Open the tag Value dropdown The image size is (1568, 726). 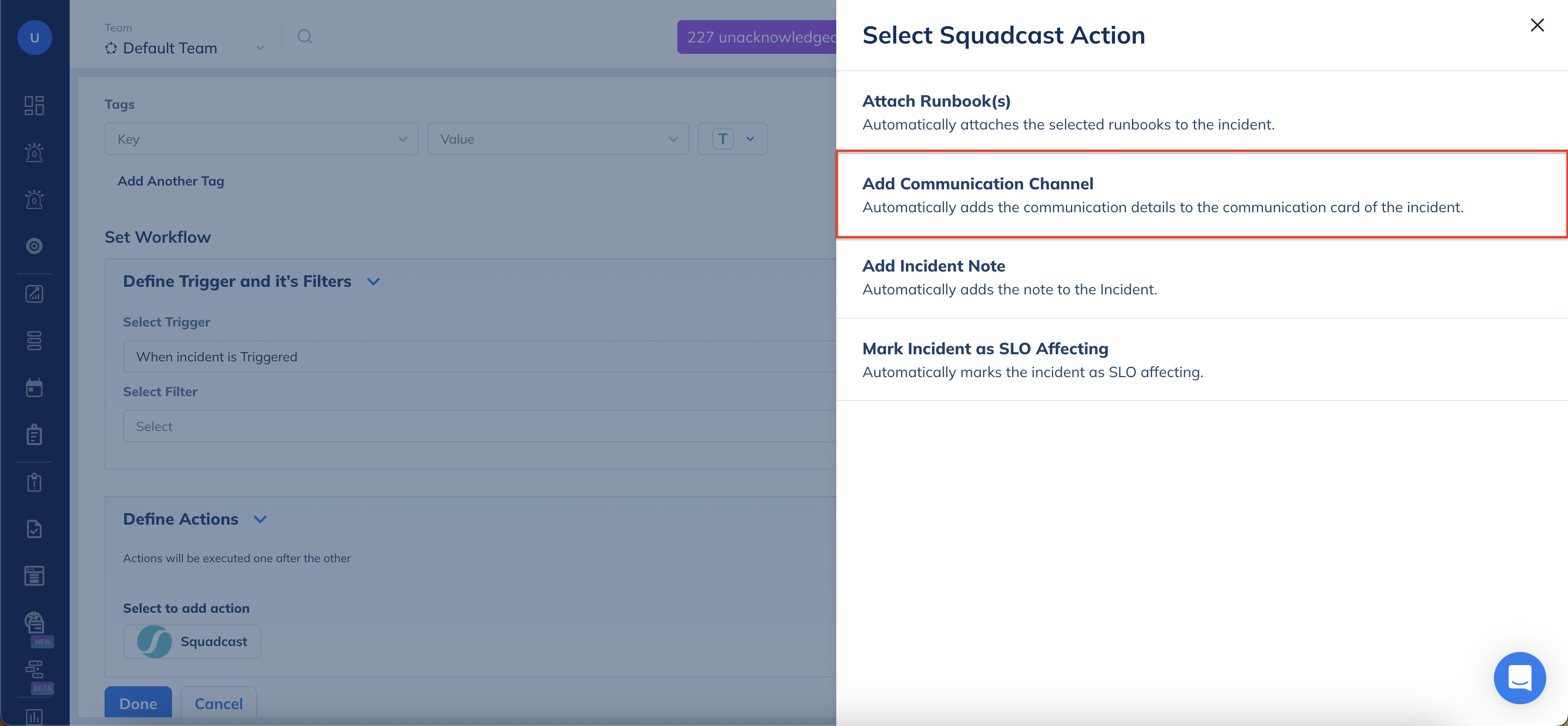click(x=558, y=139)
